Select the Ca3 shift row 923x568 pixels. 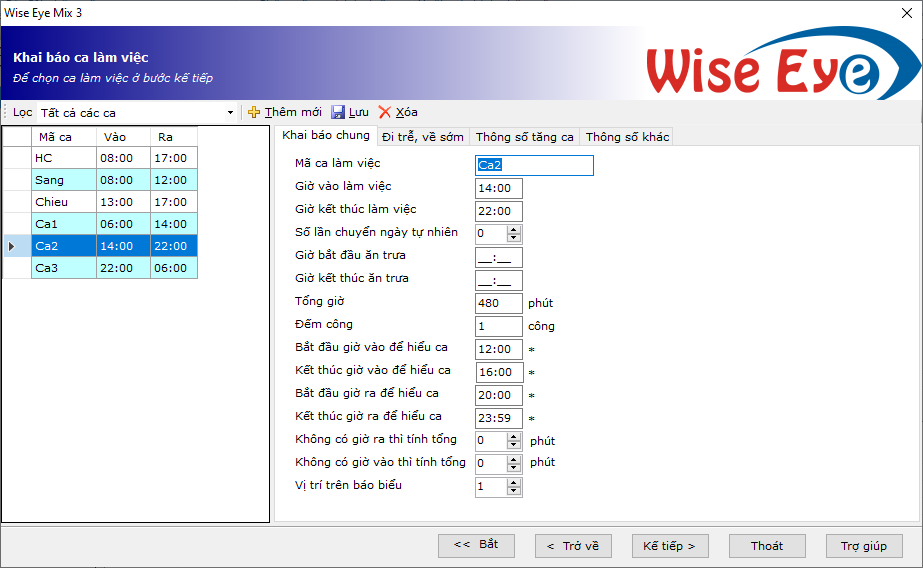pyautogui.click(x=64, y=269)
